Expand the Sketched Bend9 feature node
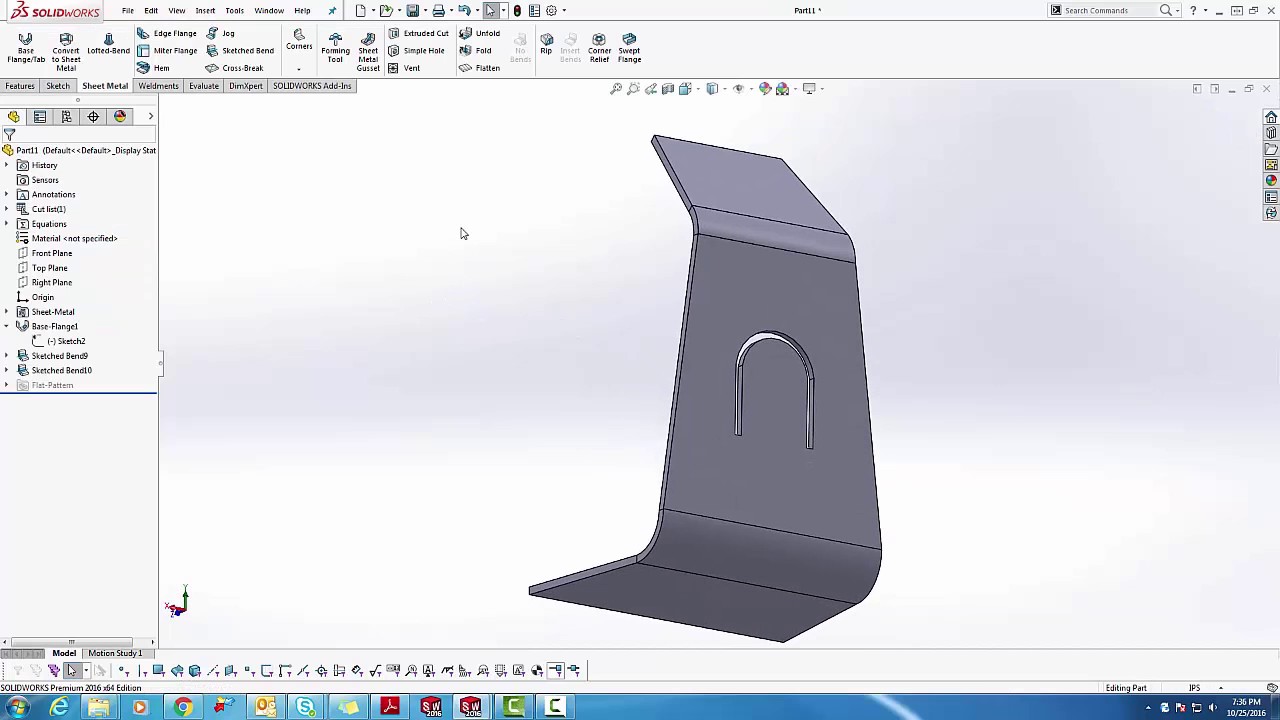Viewport: 1280px width, 720px height. [7, 356]
